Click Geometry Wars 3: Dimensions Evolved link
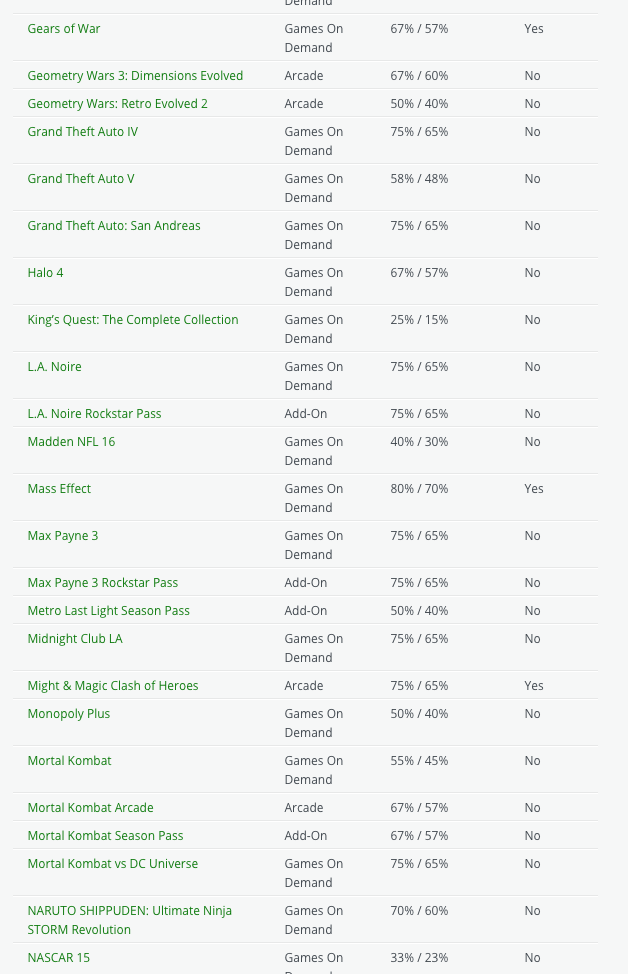628x974 pixels. (135, 76)
